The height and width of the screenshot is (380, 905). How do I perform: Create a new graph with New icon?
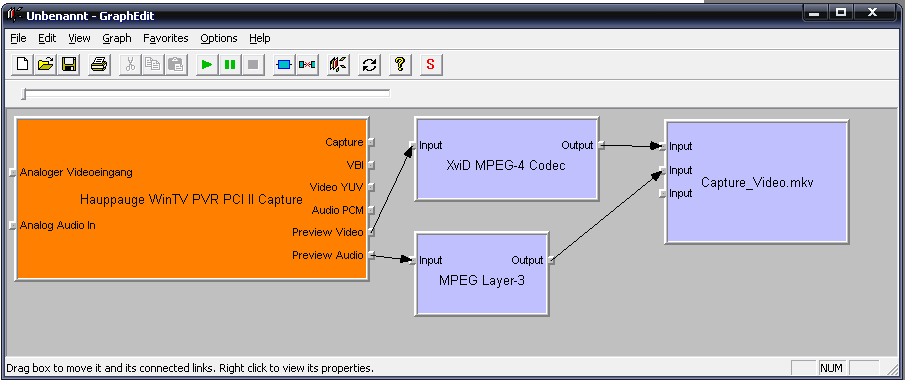[x=23, y=64]
